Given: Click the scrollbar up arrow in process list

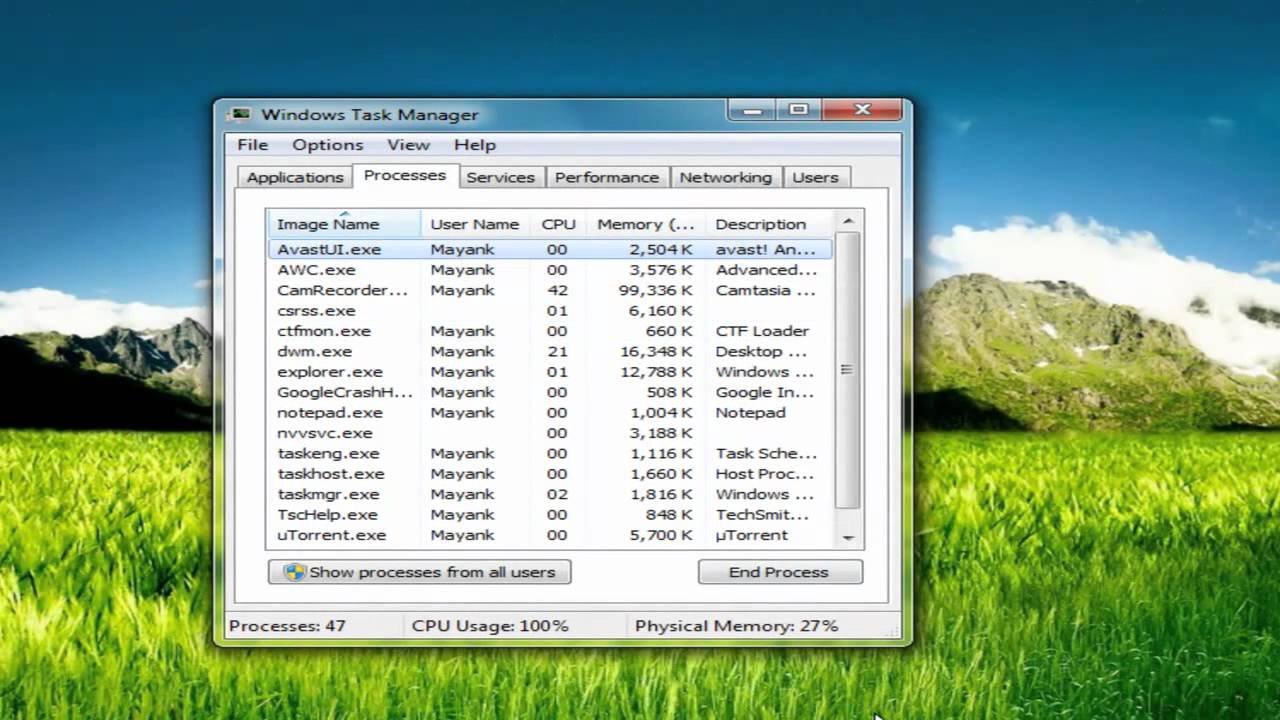Looking at the screenshot, I should tap(848, 221).
